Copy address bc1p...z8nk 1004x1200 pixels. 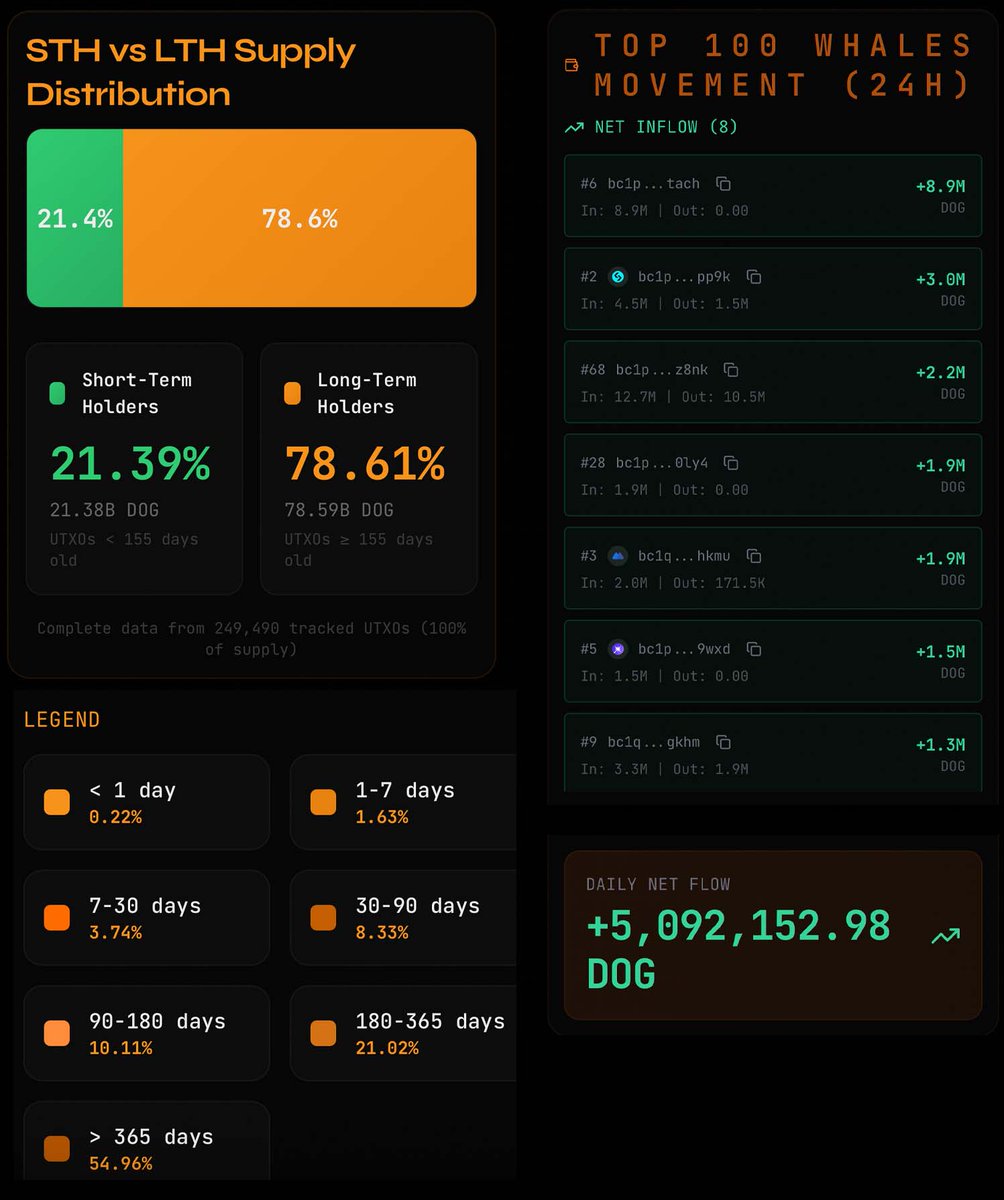731,370
